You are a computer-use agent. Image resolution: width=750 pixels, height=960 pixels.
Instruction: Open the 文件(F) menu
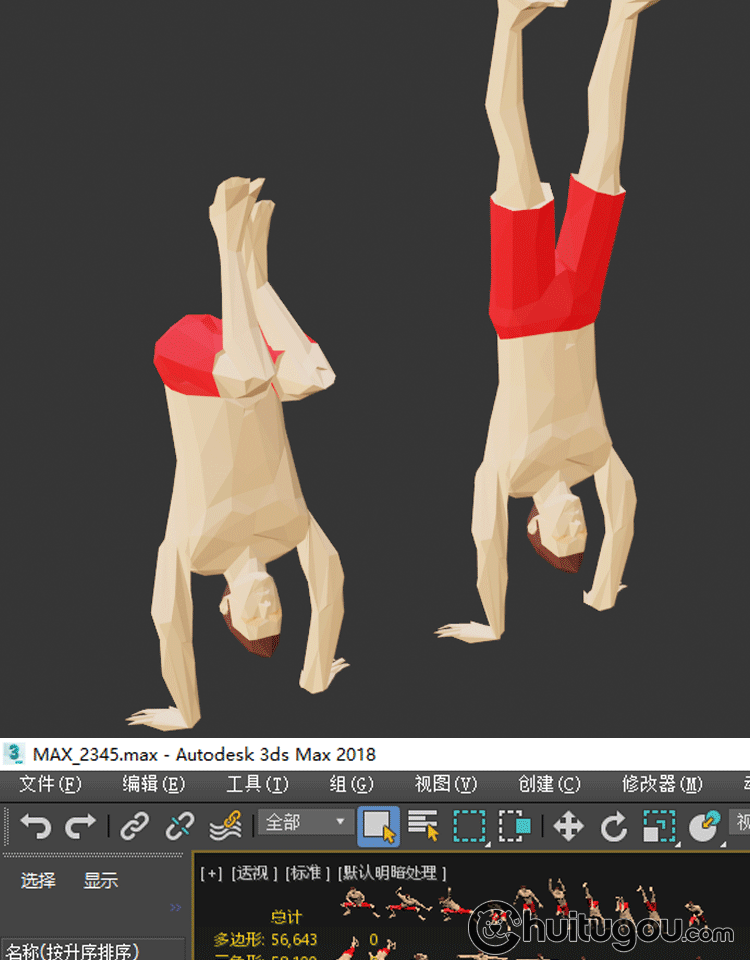tap(50, 784)
